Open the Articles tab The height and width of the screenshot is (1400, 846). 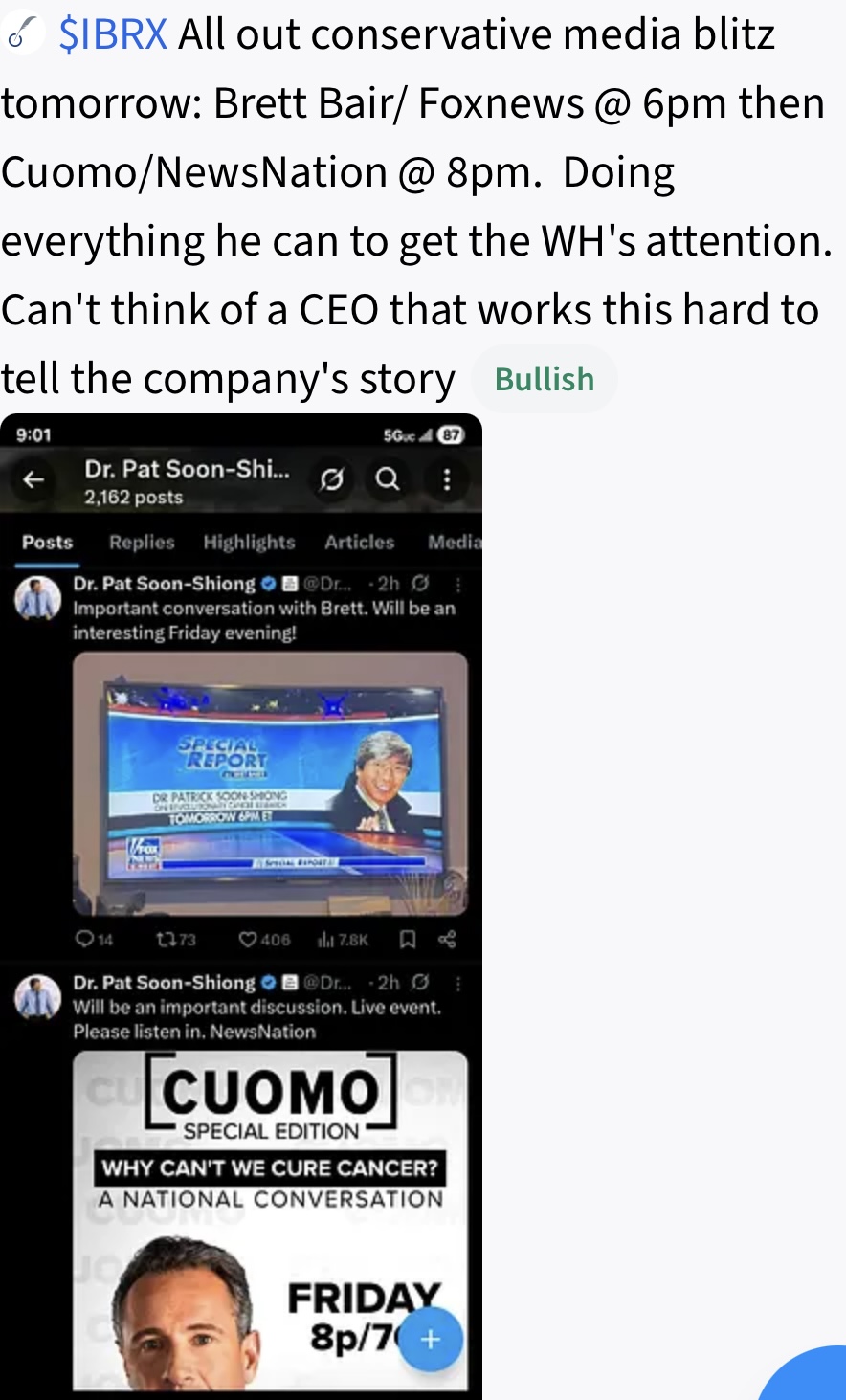point(359,543)
